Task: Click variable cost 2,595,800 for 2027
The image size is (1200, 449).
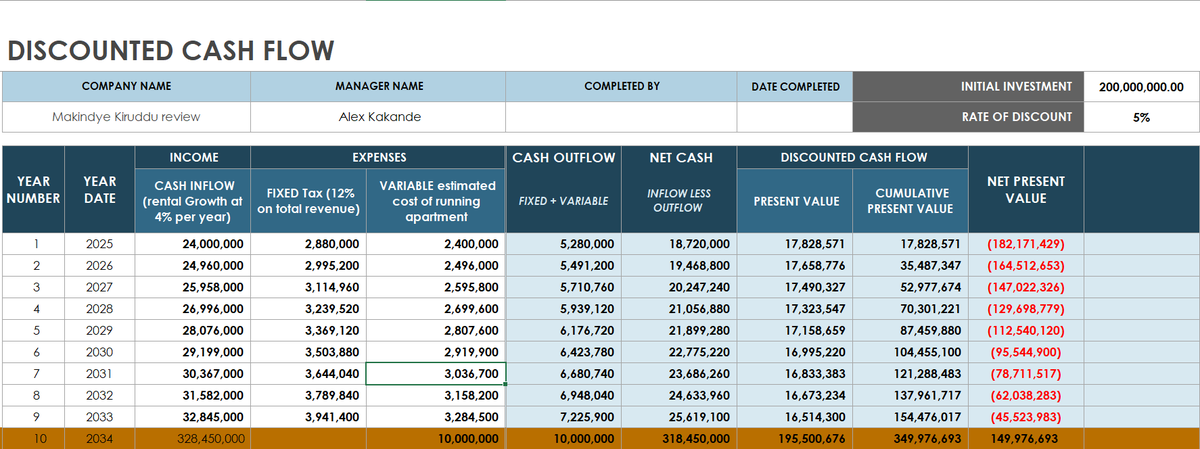Action: click(436, 287)
